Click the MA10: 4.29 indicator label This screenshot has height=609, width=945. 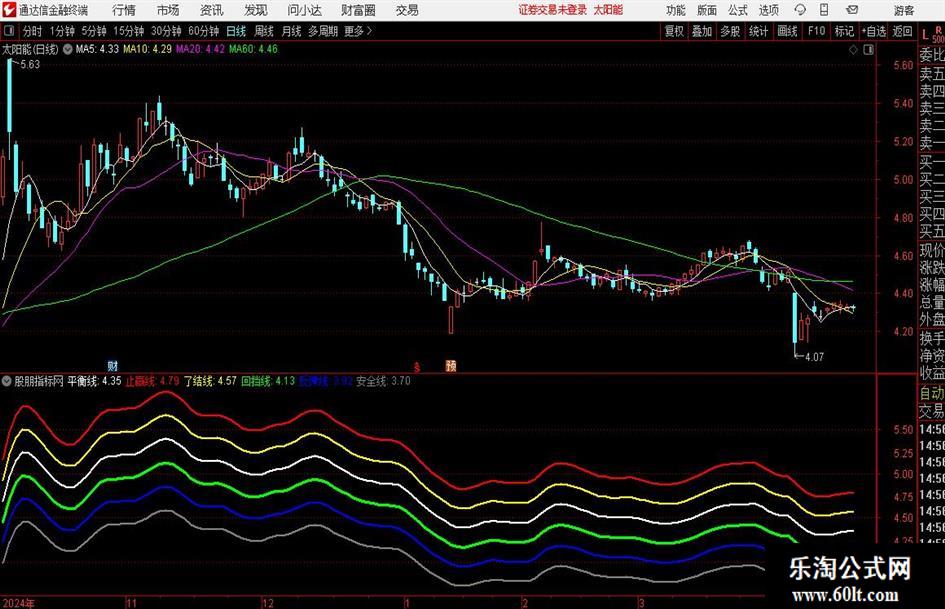[148, 49]
